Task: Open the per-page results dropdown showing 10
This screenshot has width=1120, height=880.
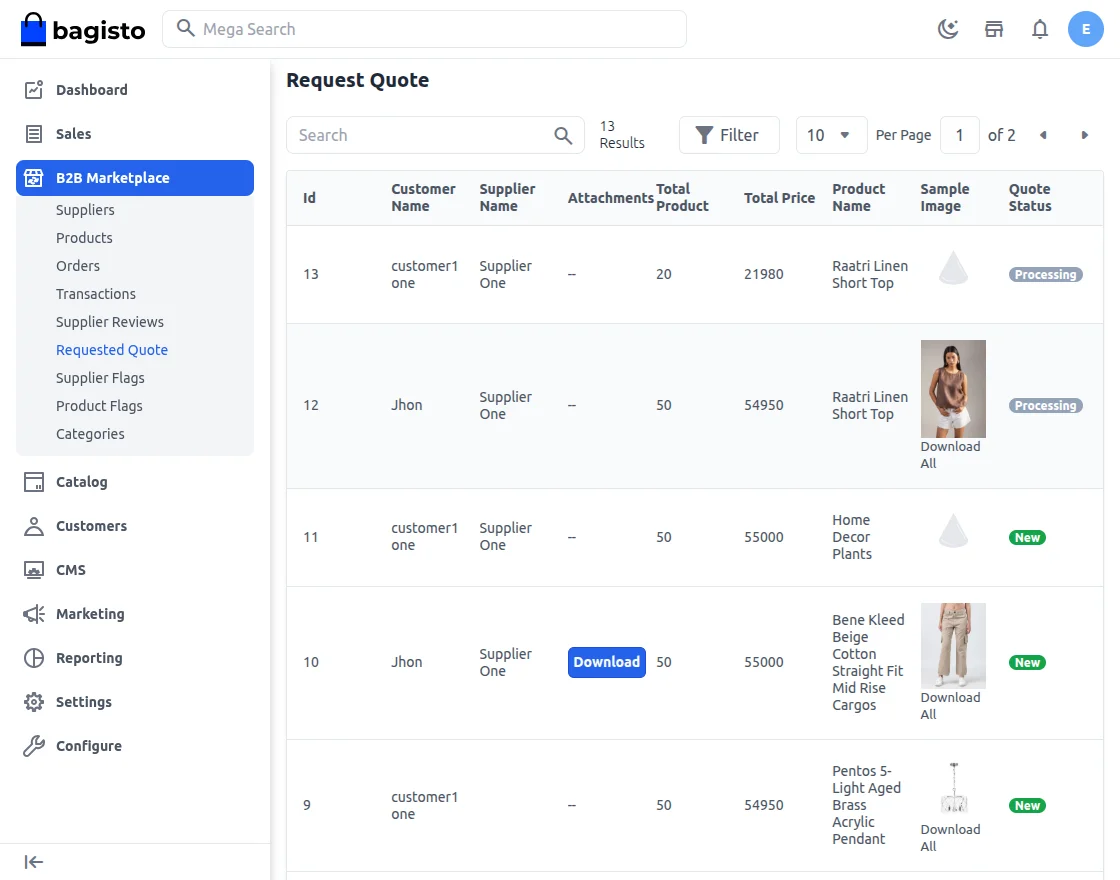Action: pyautogui.click(x=831, y=134)
